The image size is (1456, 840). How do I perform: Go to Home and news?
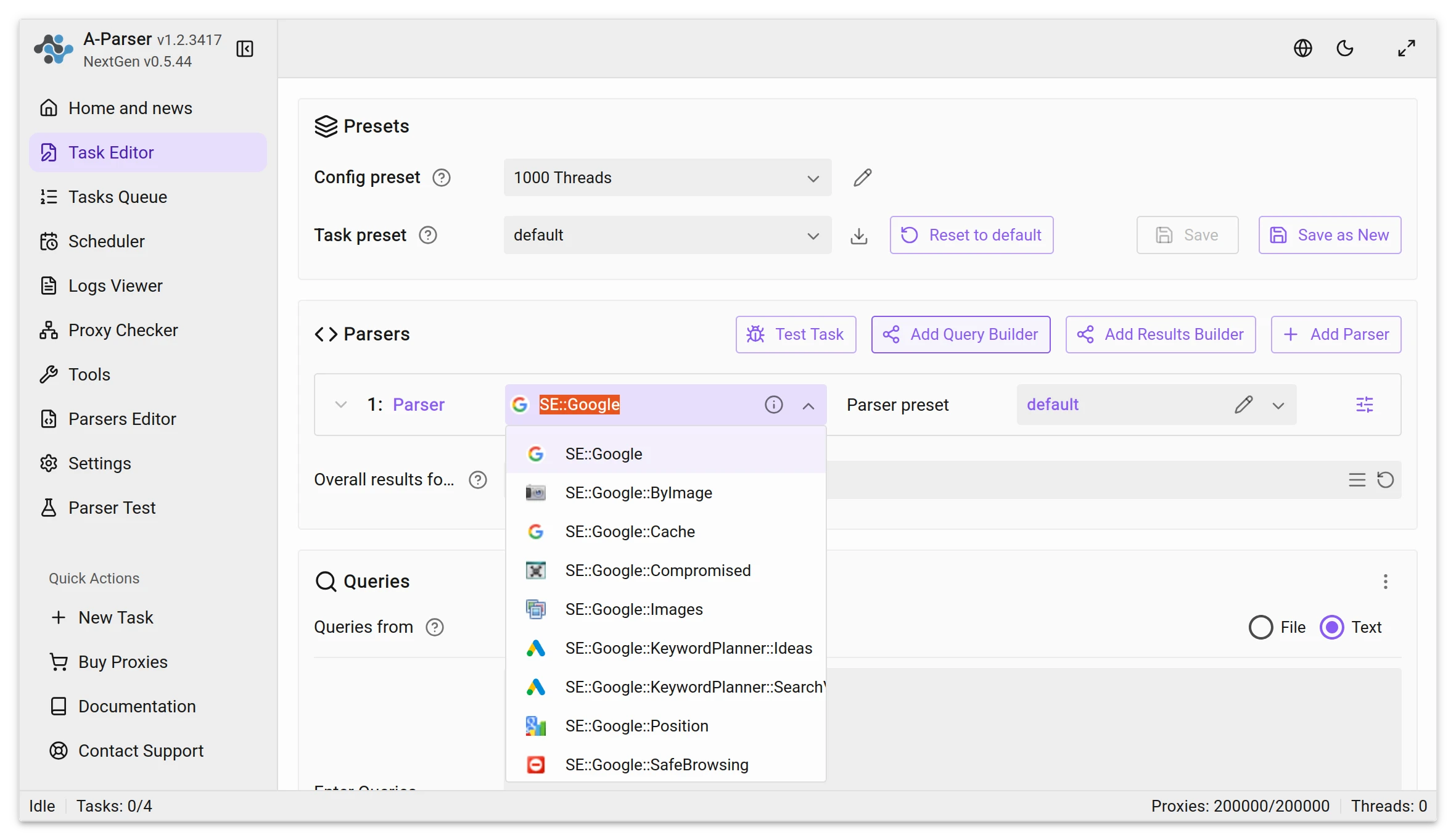pyautogui.click(x=148, y=108)
